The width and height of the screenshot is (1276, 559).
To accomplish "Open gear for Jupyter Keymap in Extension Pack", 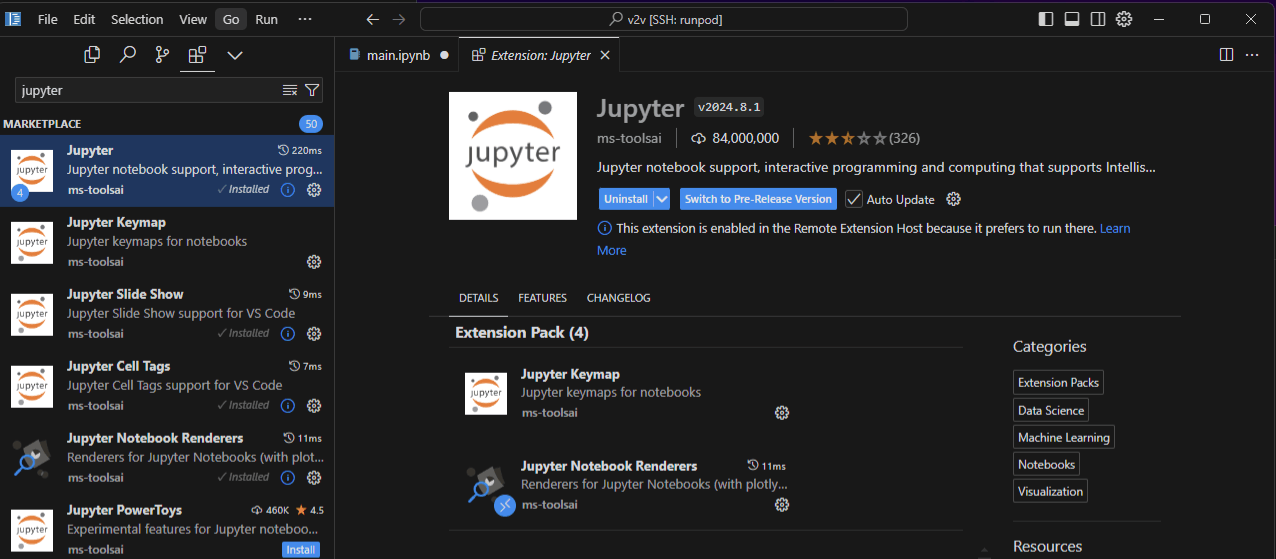I will (782, 413).
